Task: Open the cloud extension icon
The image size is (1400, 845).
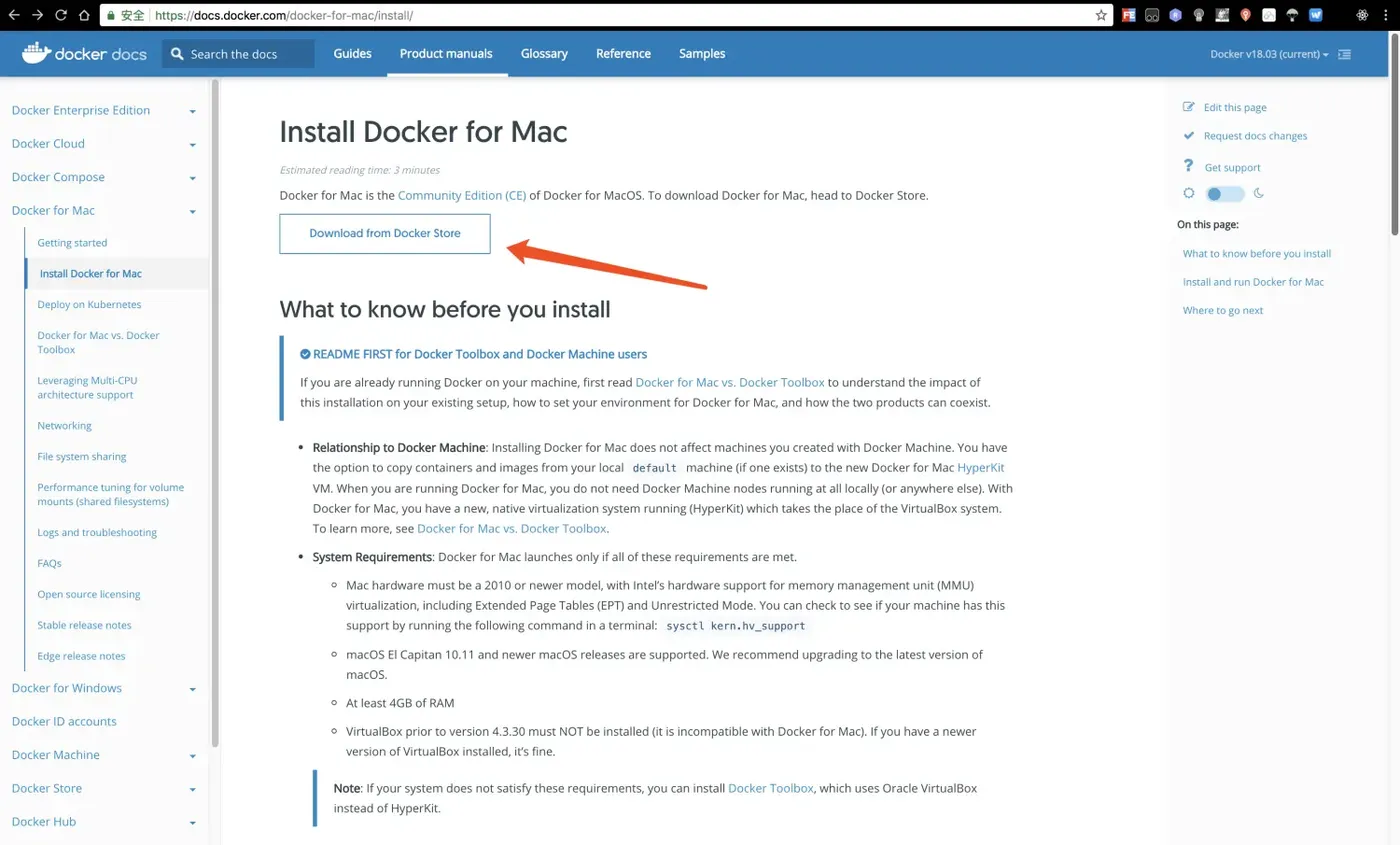Action: tap(1268, 15)
